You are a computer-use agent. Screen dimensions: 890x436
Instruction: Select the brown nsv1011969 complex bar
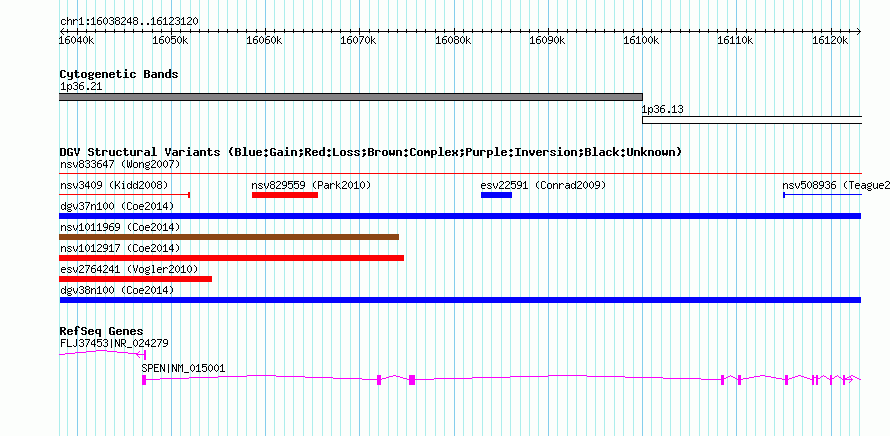pos(229,237)
